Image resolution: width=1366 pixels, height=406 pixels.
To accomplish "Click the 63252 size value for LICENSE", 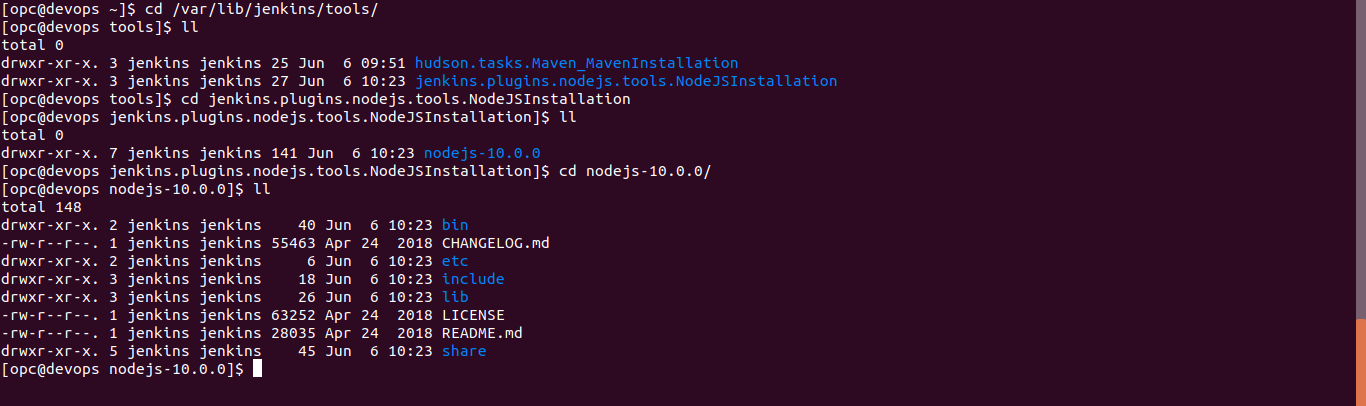I will [293, 315].
